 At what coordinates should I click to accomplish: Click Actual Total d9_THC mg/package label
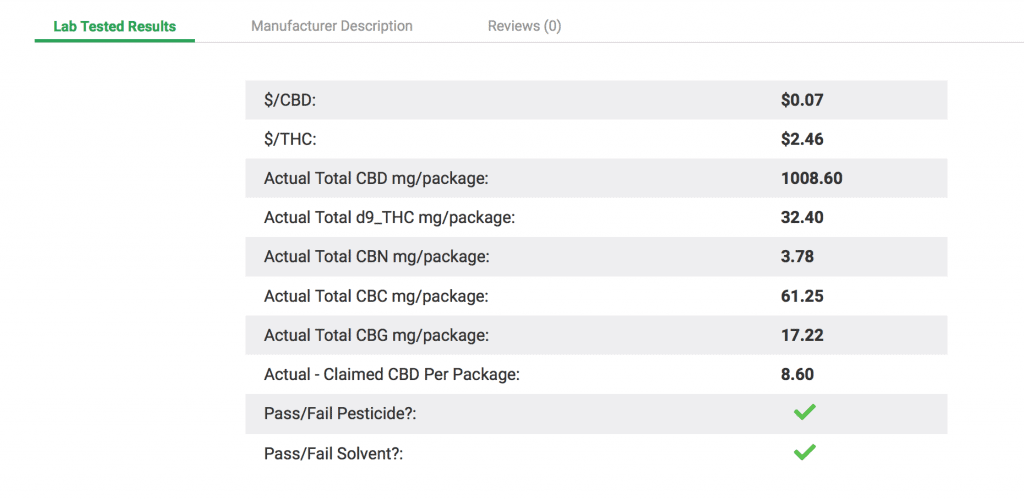[390, 218]
